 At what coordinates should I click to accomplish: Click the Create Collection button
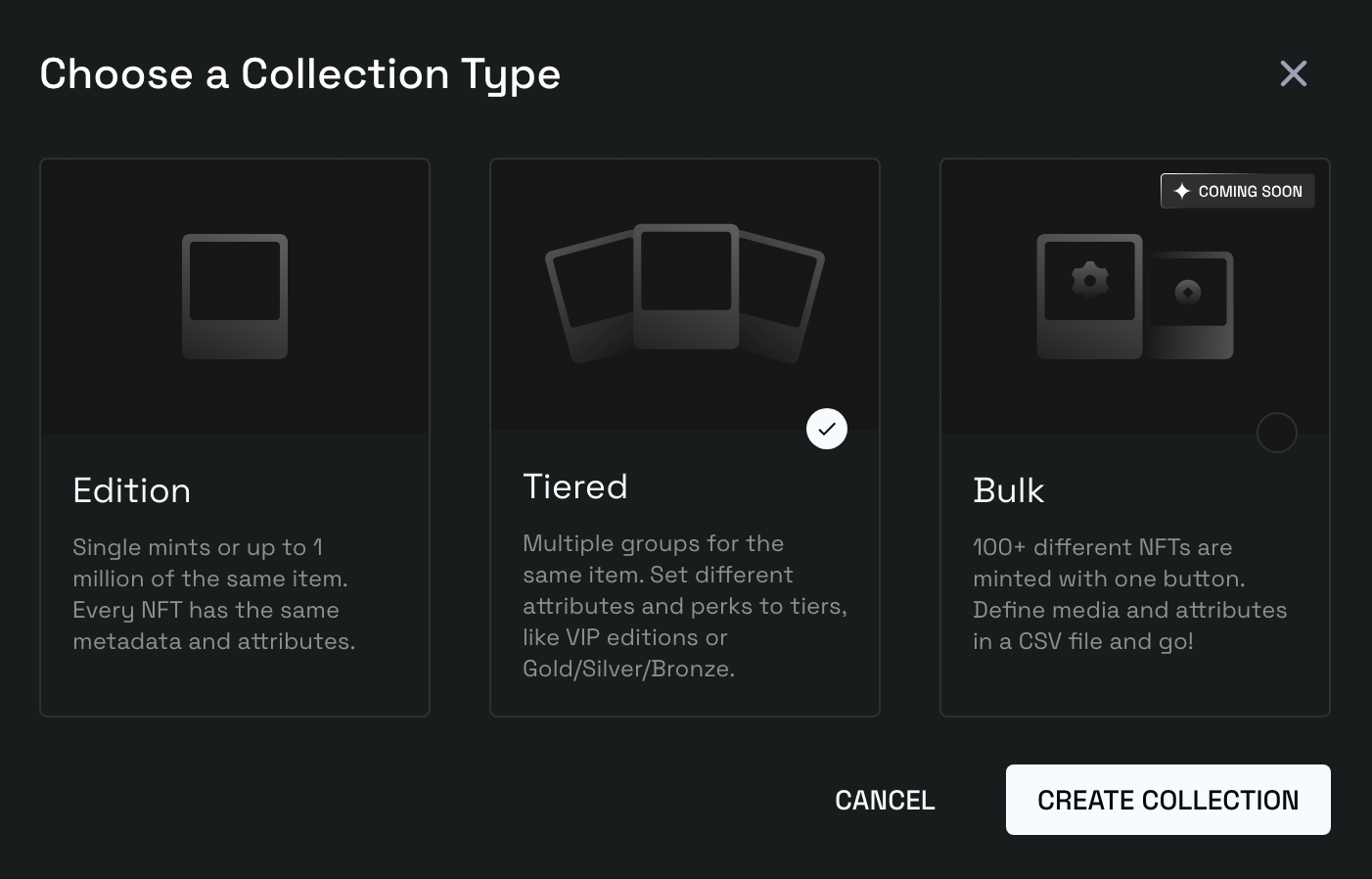(x=1168, y=800)
